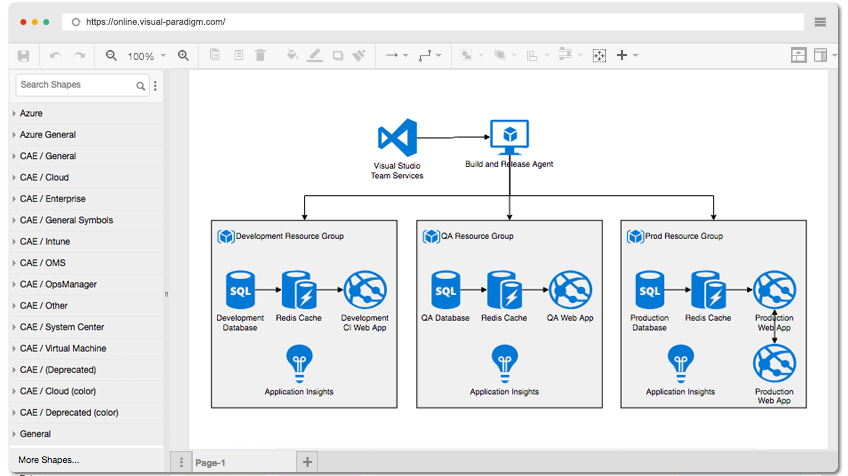
Task: Click the Format painter icon
Action: [x=359, y=55]
